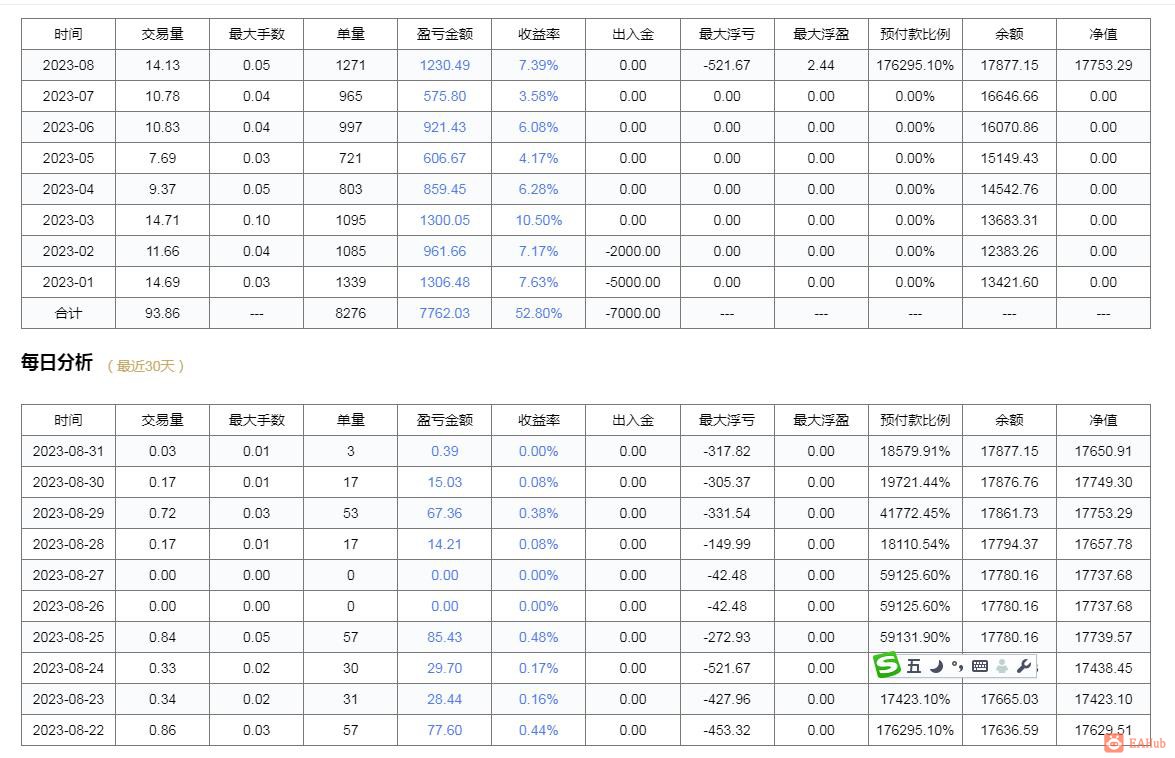
Task: Click the 17438.45 net value cell
Action: click(x=1103, y=668)
